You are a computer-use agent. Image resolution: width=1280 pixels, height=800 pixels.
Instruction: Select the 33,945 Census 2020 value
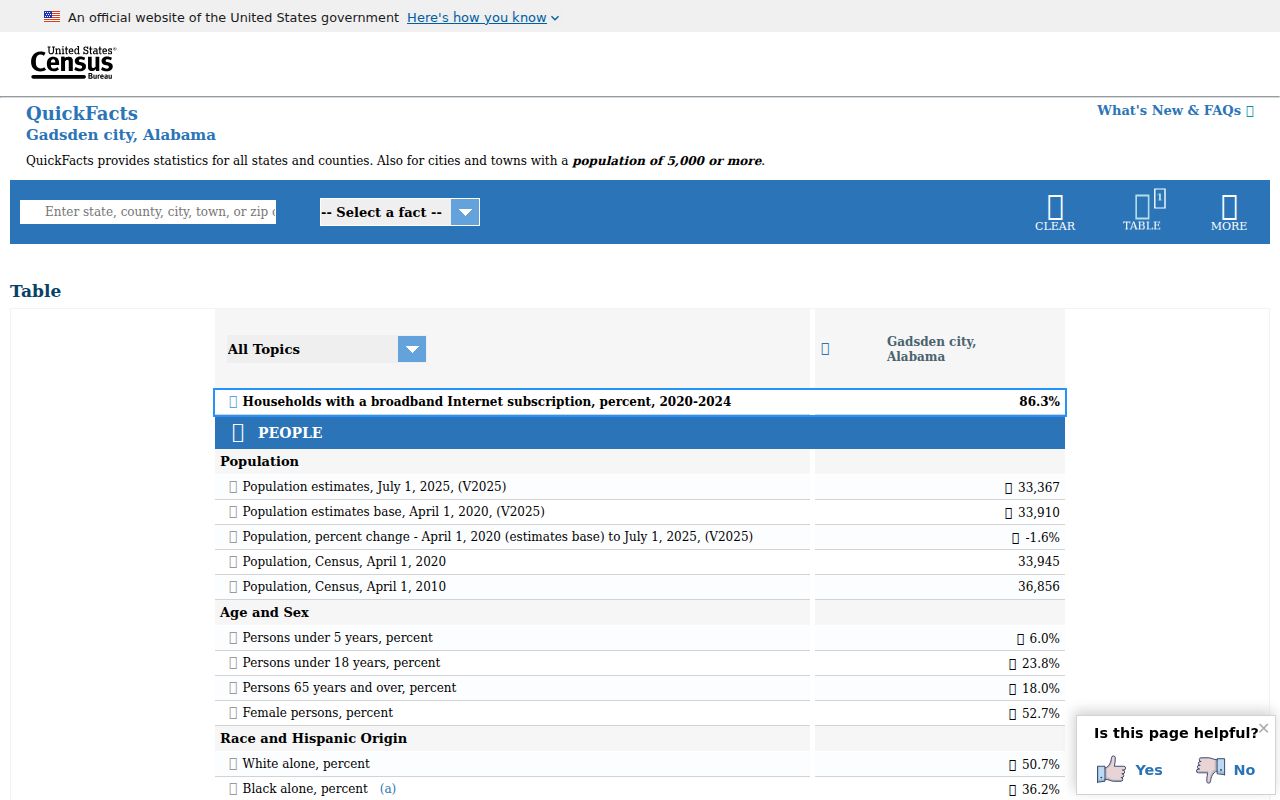[x=1039, y=562]
